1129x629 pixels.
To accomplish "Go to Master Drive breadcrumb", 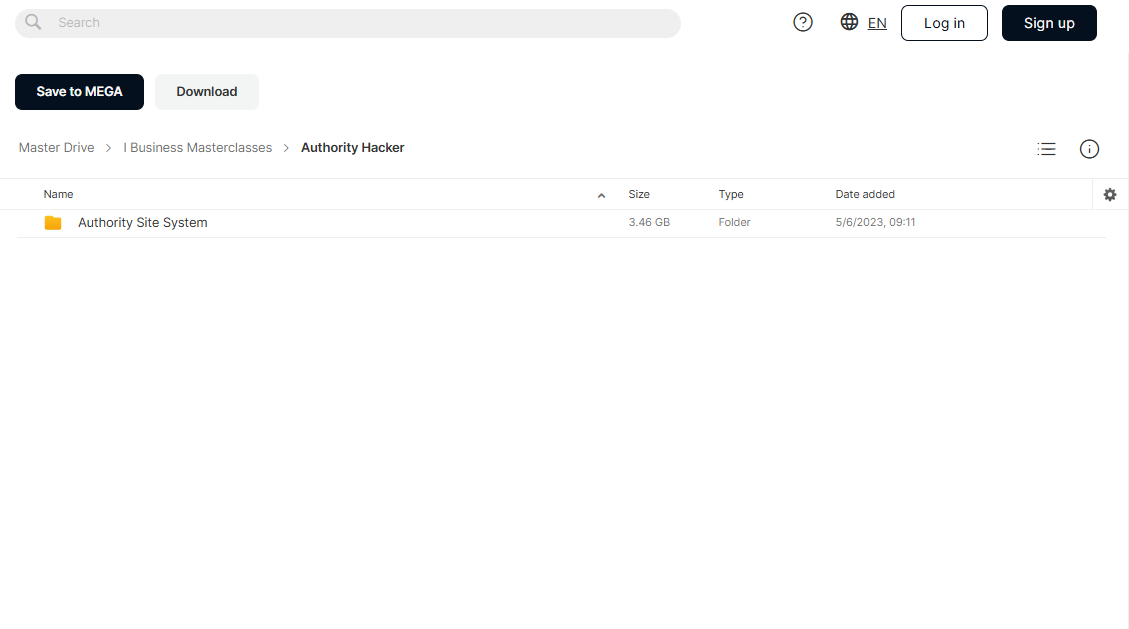I will click(x=56, y=148).
